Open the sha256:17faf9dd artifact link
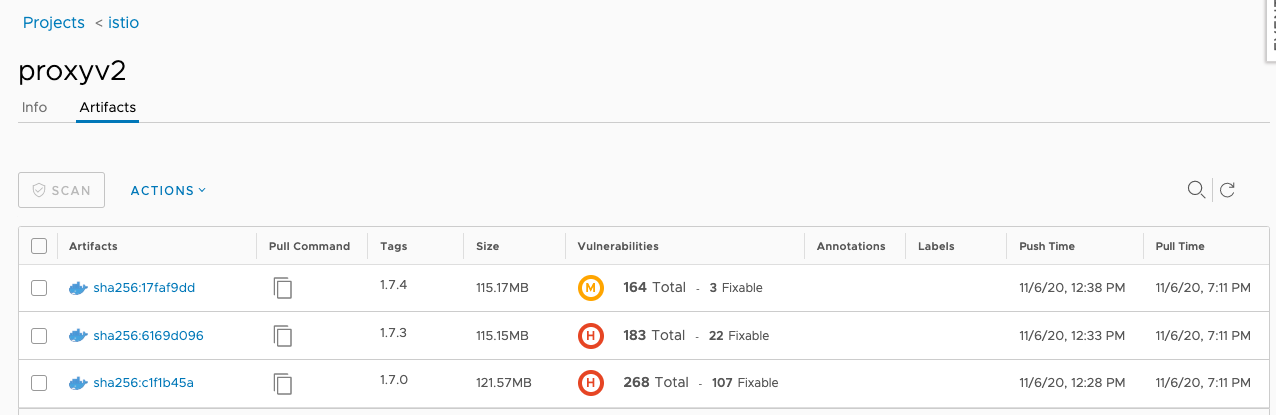 coord(143,288)
